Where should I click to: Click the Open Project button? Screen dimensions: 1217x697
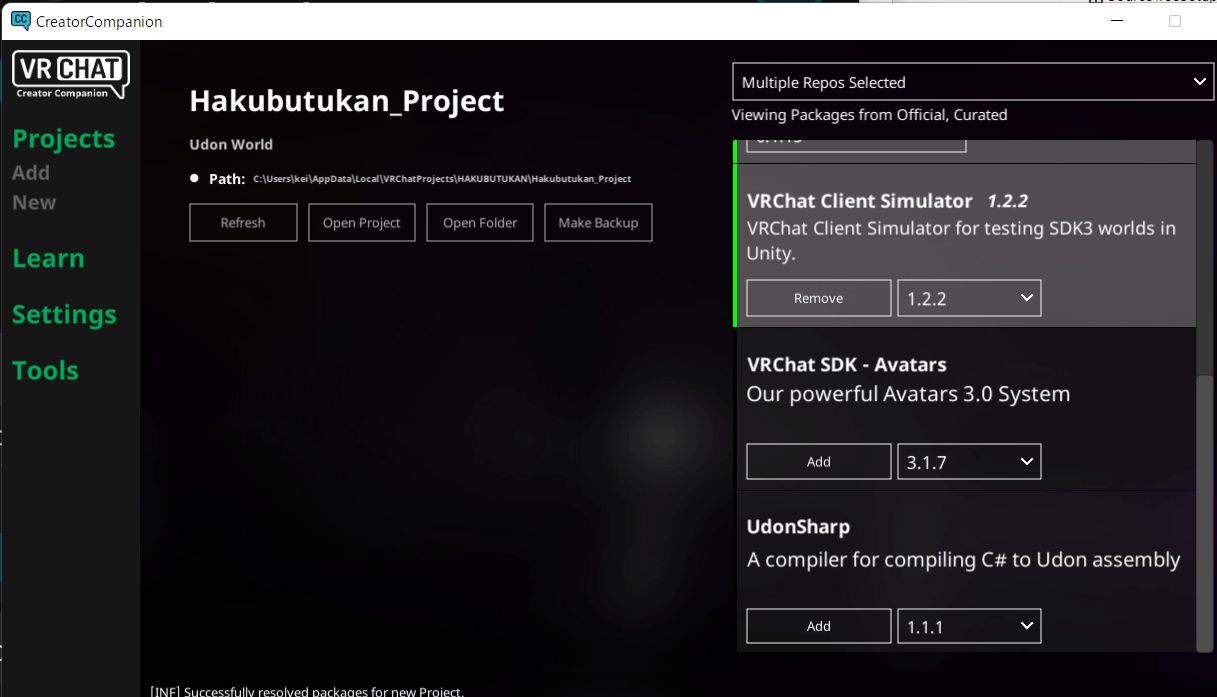pyautogui.click(x=361, y=223)
